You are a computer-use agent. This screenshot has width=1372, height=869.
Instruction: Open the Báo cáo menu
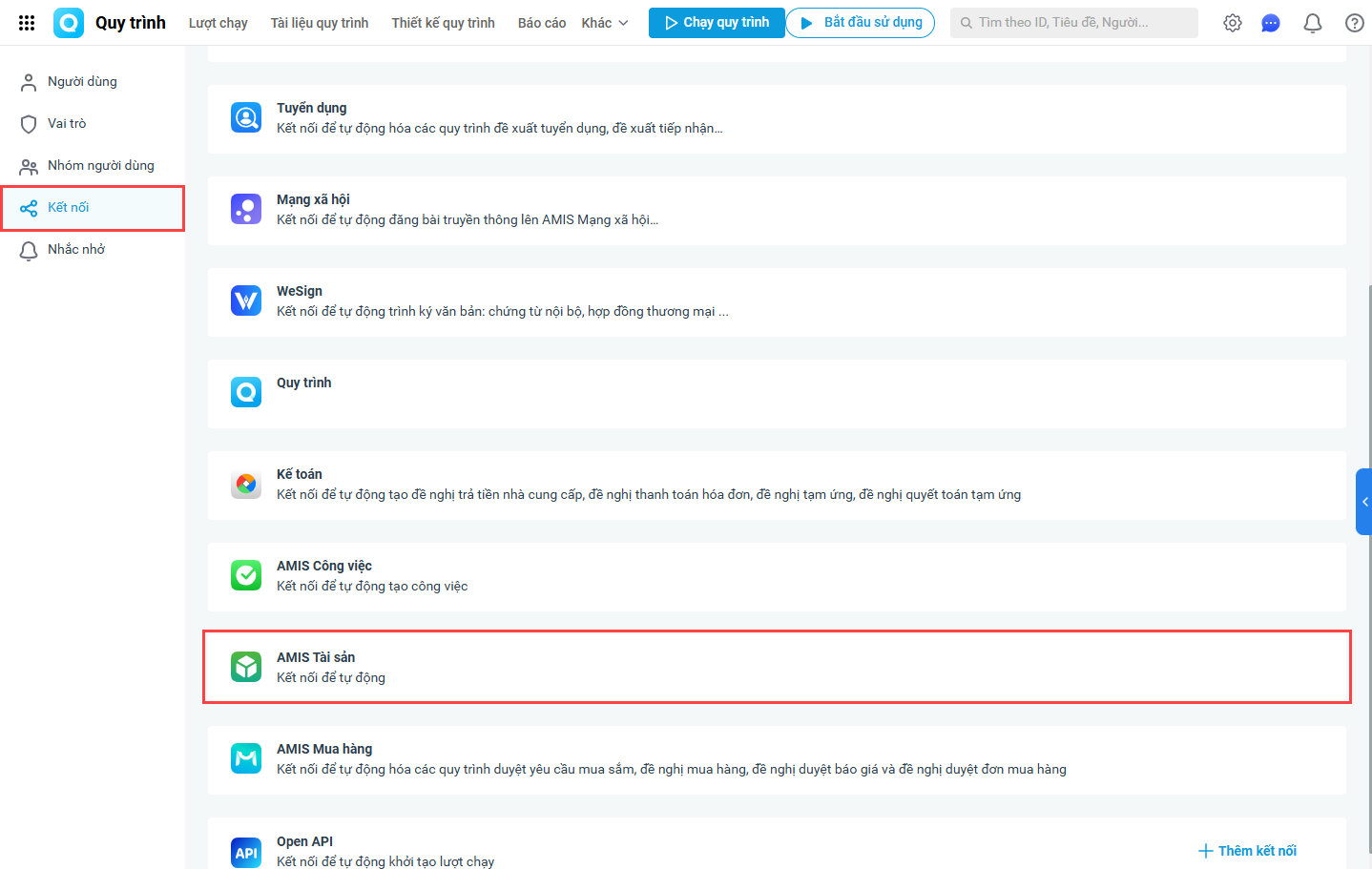(x=542, y=23)
